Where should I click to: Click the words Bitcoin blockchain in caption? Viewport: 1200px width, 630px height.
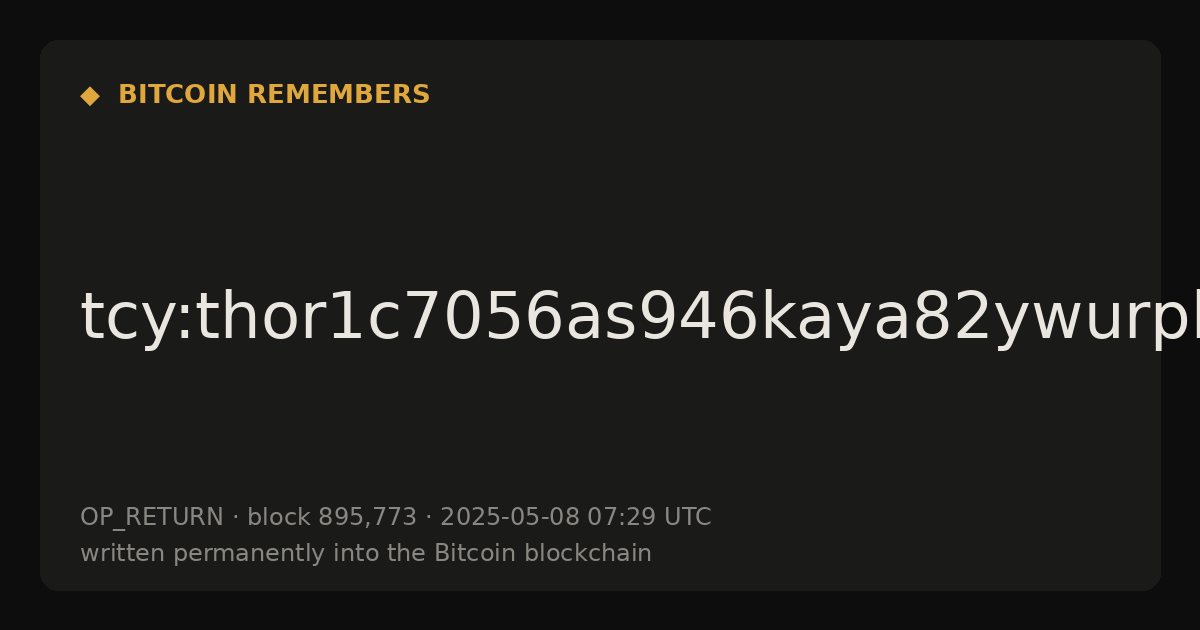pyautogui.click(x=542, y=553)
